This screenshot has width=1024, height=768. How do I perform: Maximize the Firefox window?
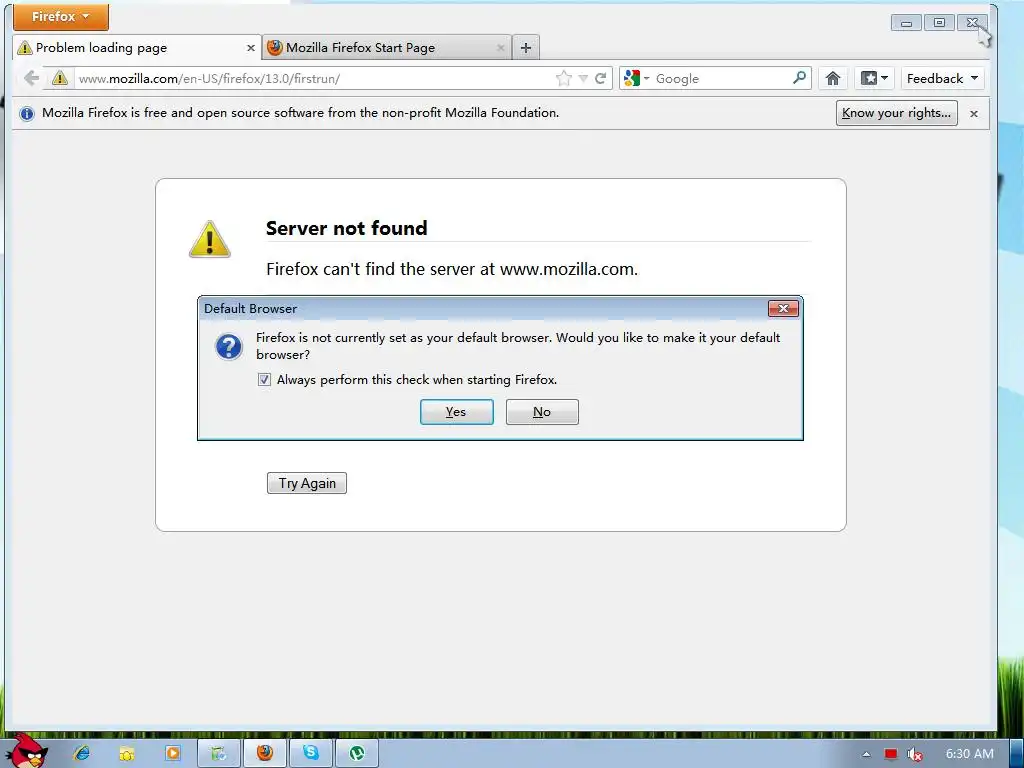(x=939, y=23)
